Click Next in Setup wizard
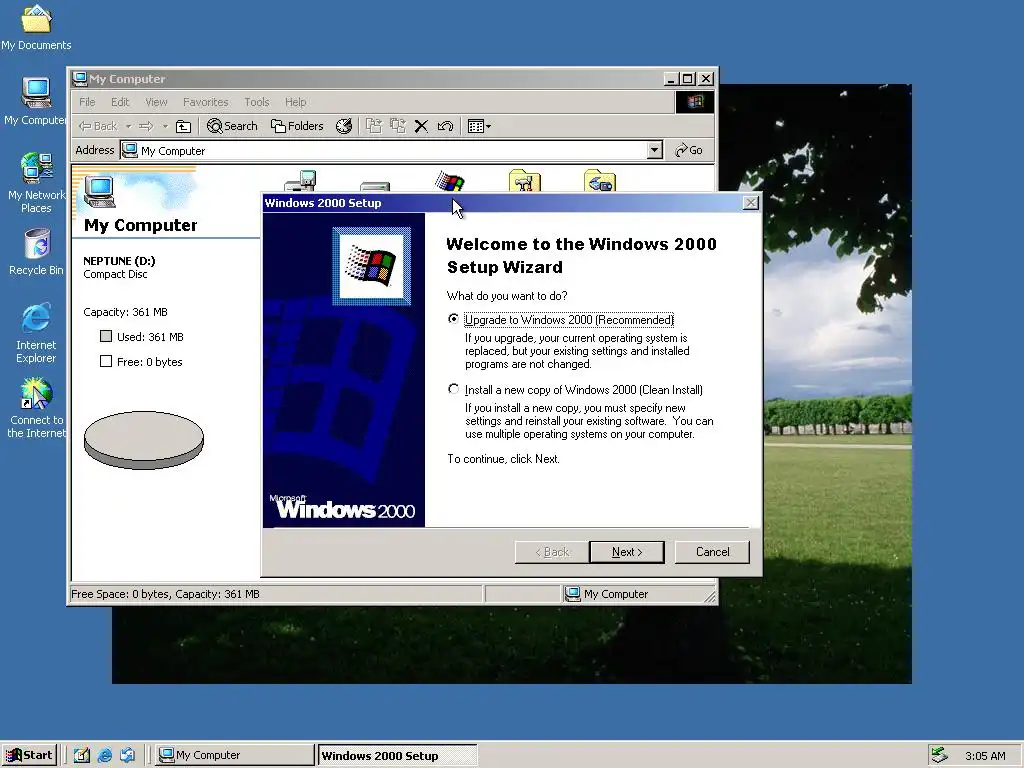1024x768 pixels. [627, 552]
